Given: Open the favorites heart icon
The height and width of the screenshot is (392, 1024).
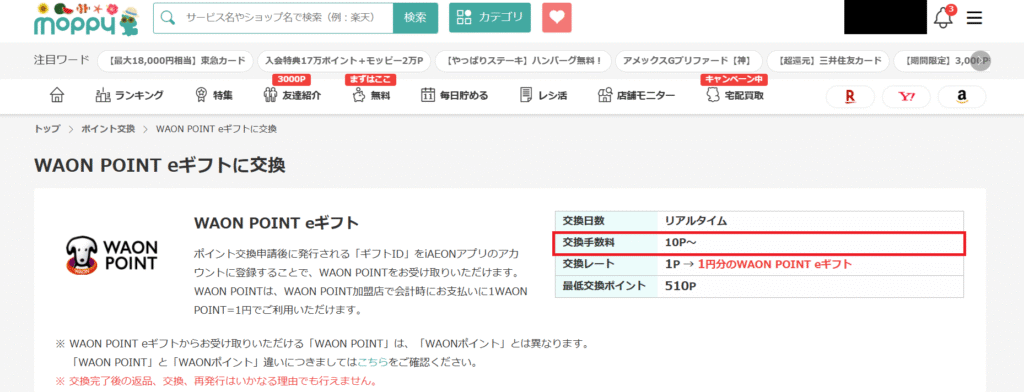Looking at the screenshot, I should pyautogui.click(x=556, y=18).
